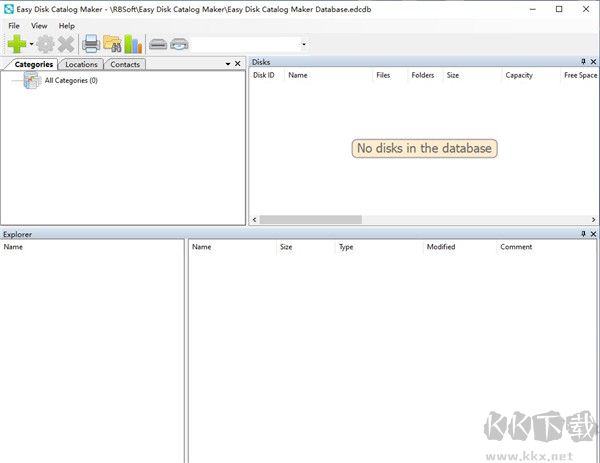Click the Disks horizontal scrollbar thumb
This screenshot has width=600, height=463.
pos(311,220)
